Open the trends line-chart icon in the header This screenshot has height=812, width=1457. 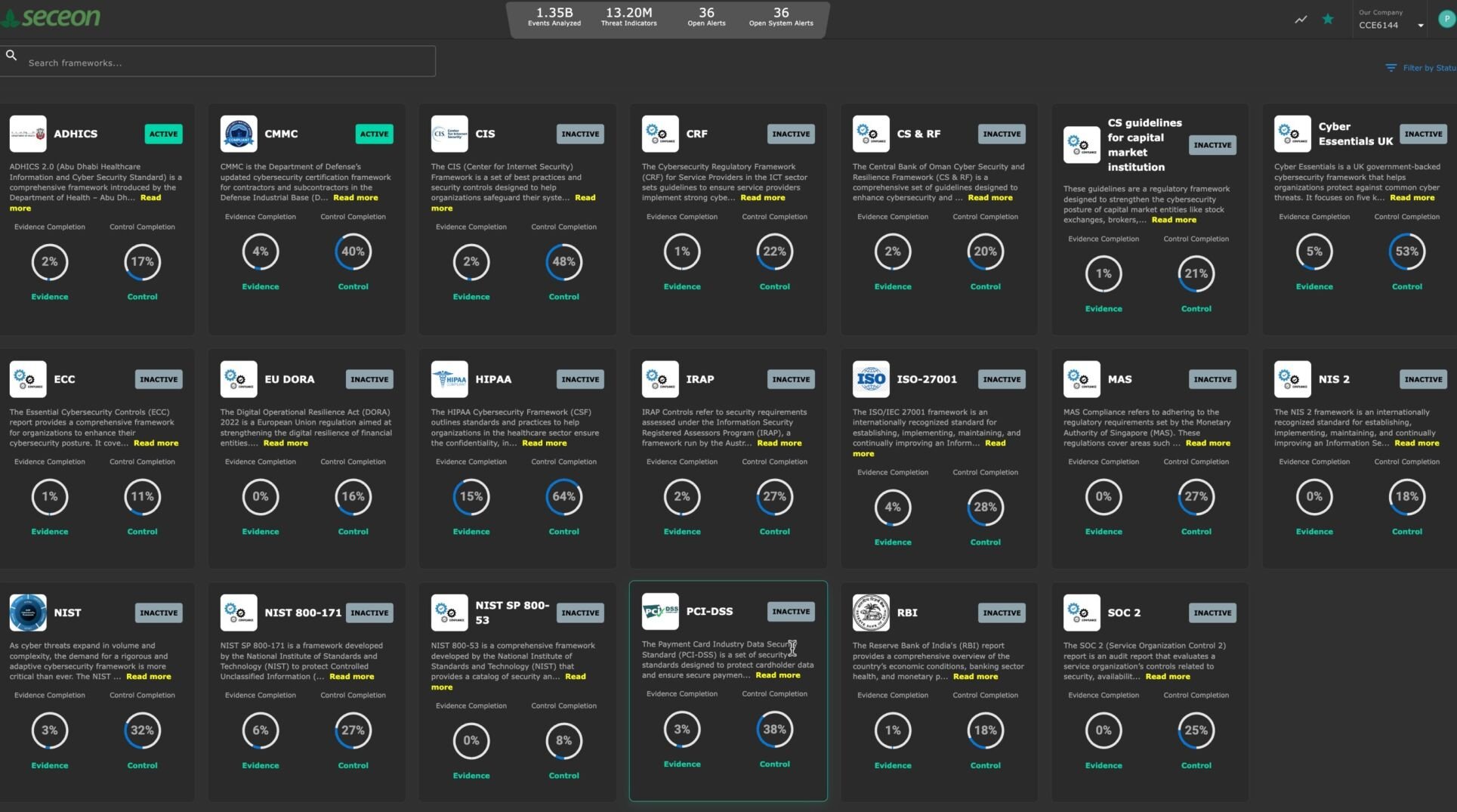point(1301,19)
